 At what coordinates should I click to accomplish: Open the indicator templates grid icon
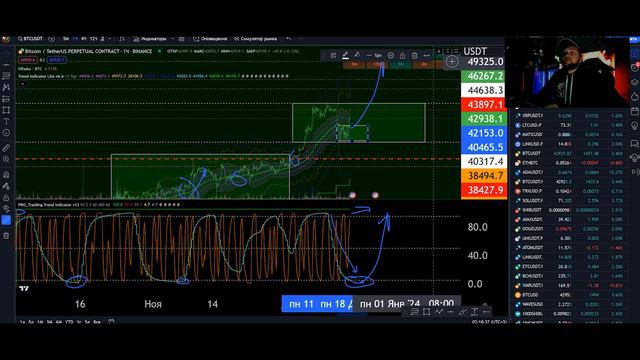tap(181, 39)
